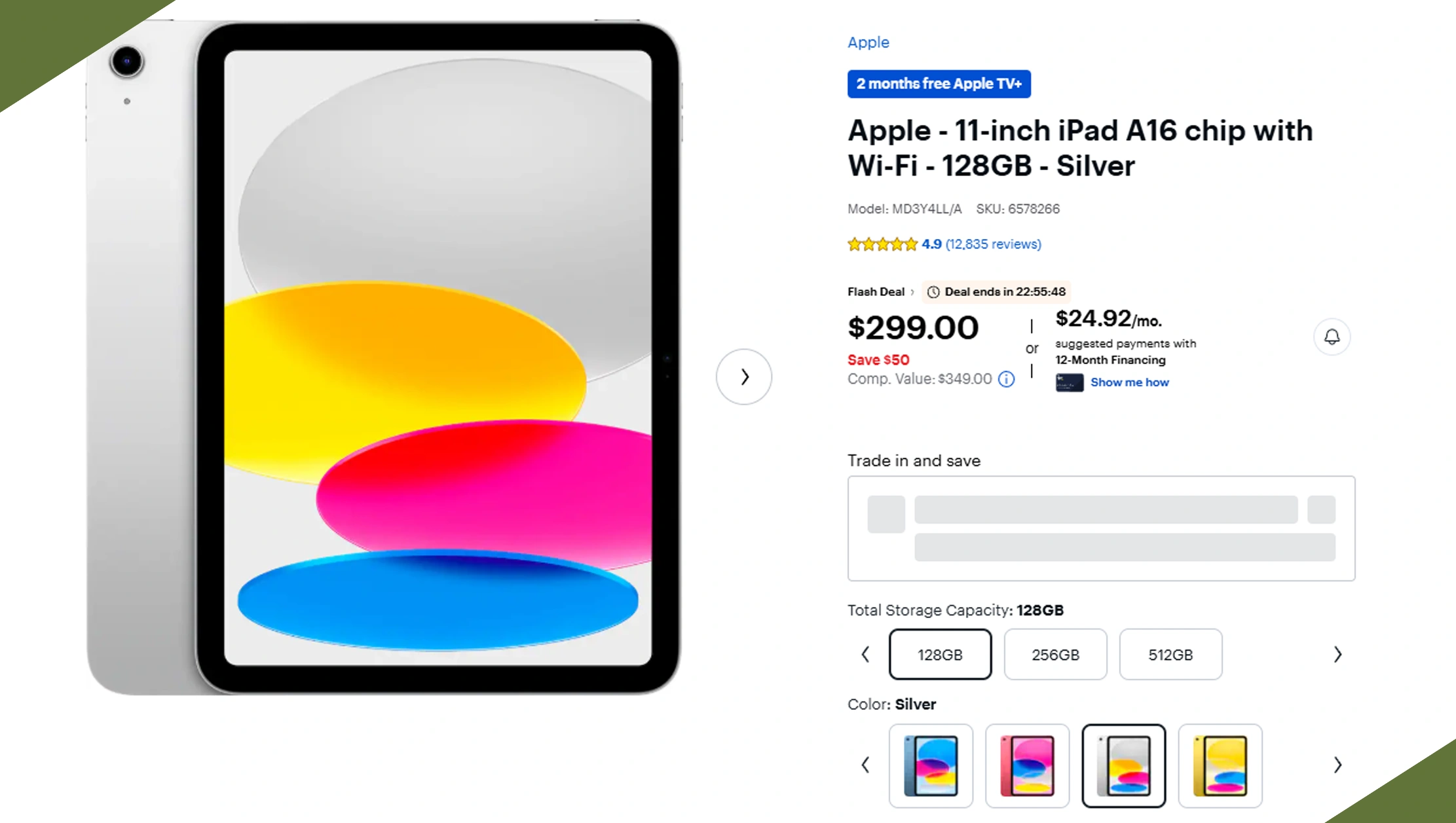Click the 2 months free Apple TV+ badge
This screenshot has width=1456, height=823.
point(939,84)
